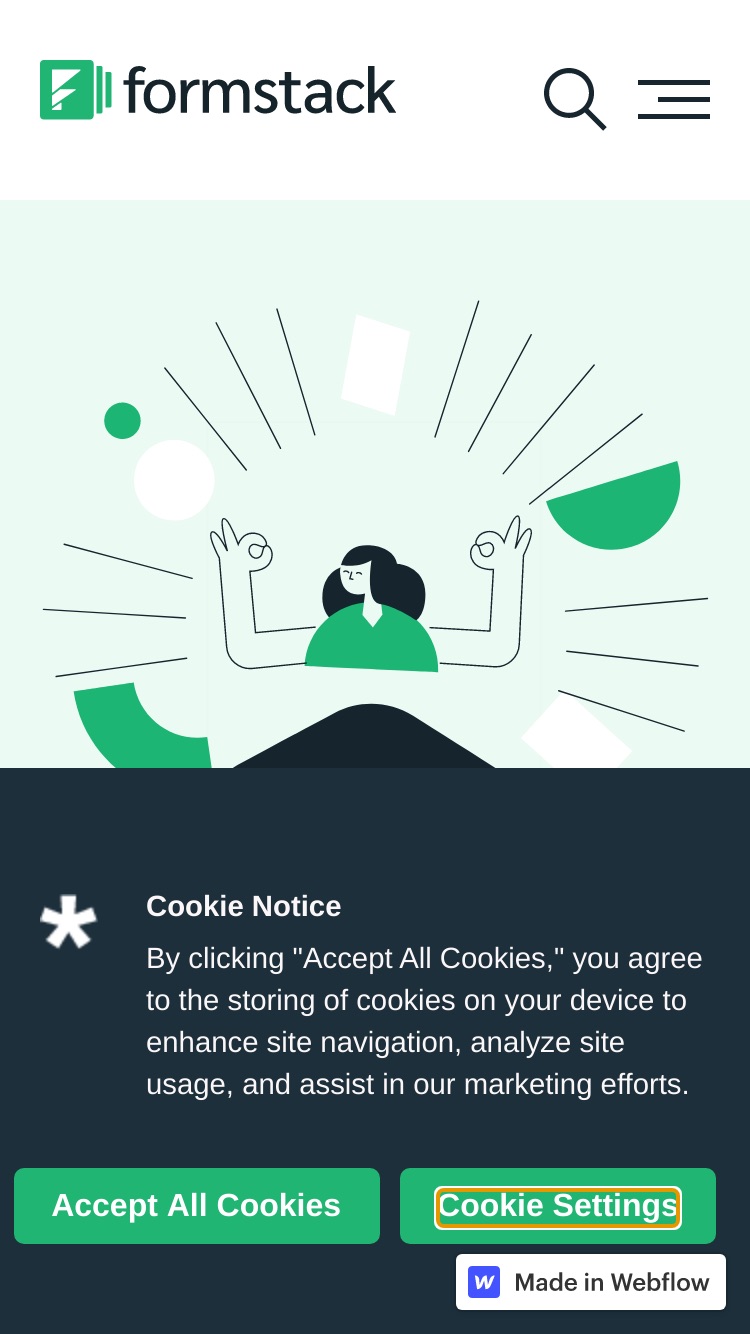
Task: Click the small green circle in illustration
Action: click(122, 421)
